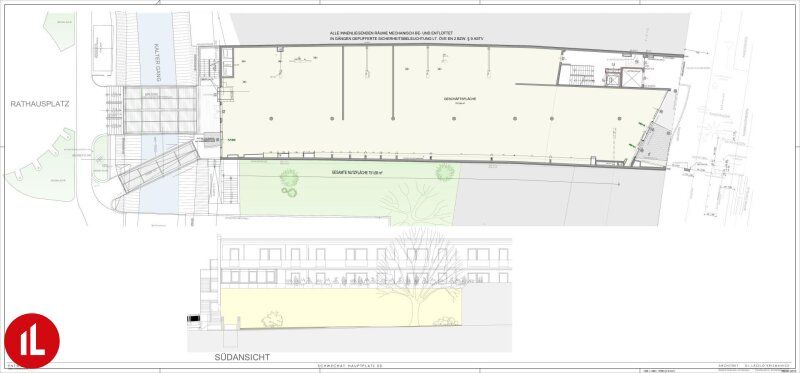This screenshot has height=373, width=800.
Task: Select the crossed elevator shaft symbol
Action: pyautogui.click(x=632, y=78)
